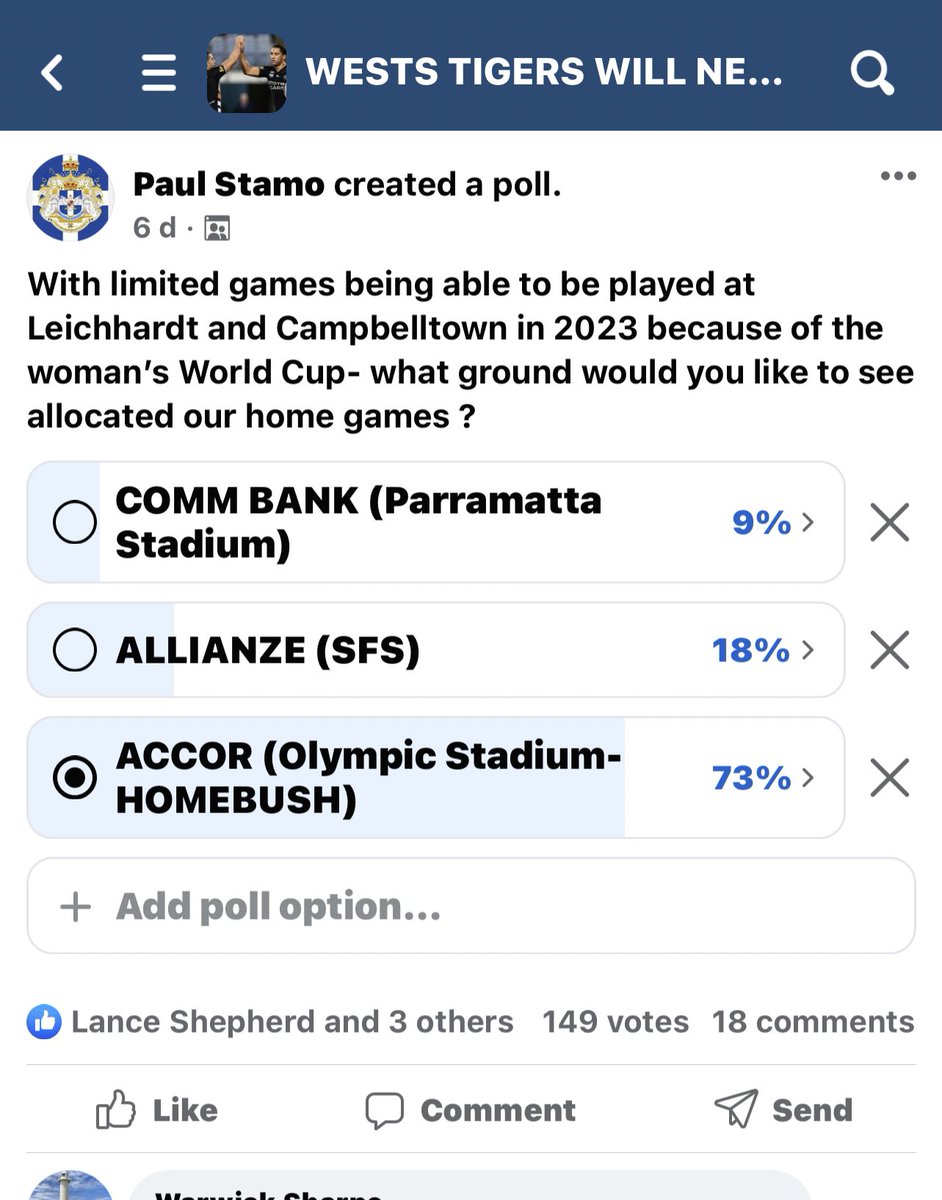Toggle the ACCOR (Olympic Stadium) radio option

[x=74, y=778]
